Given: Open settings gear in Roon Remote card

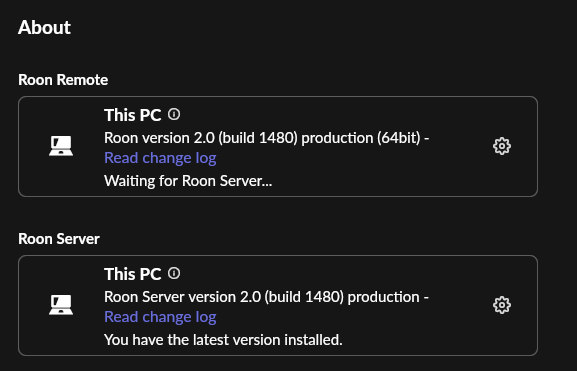Looking at the screenshot, I should click(502, 146).
